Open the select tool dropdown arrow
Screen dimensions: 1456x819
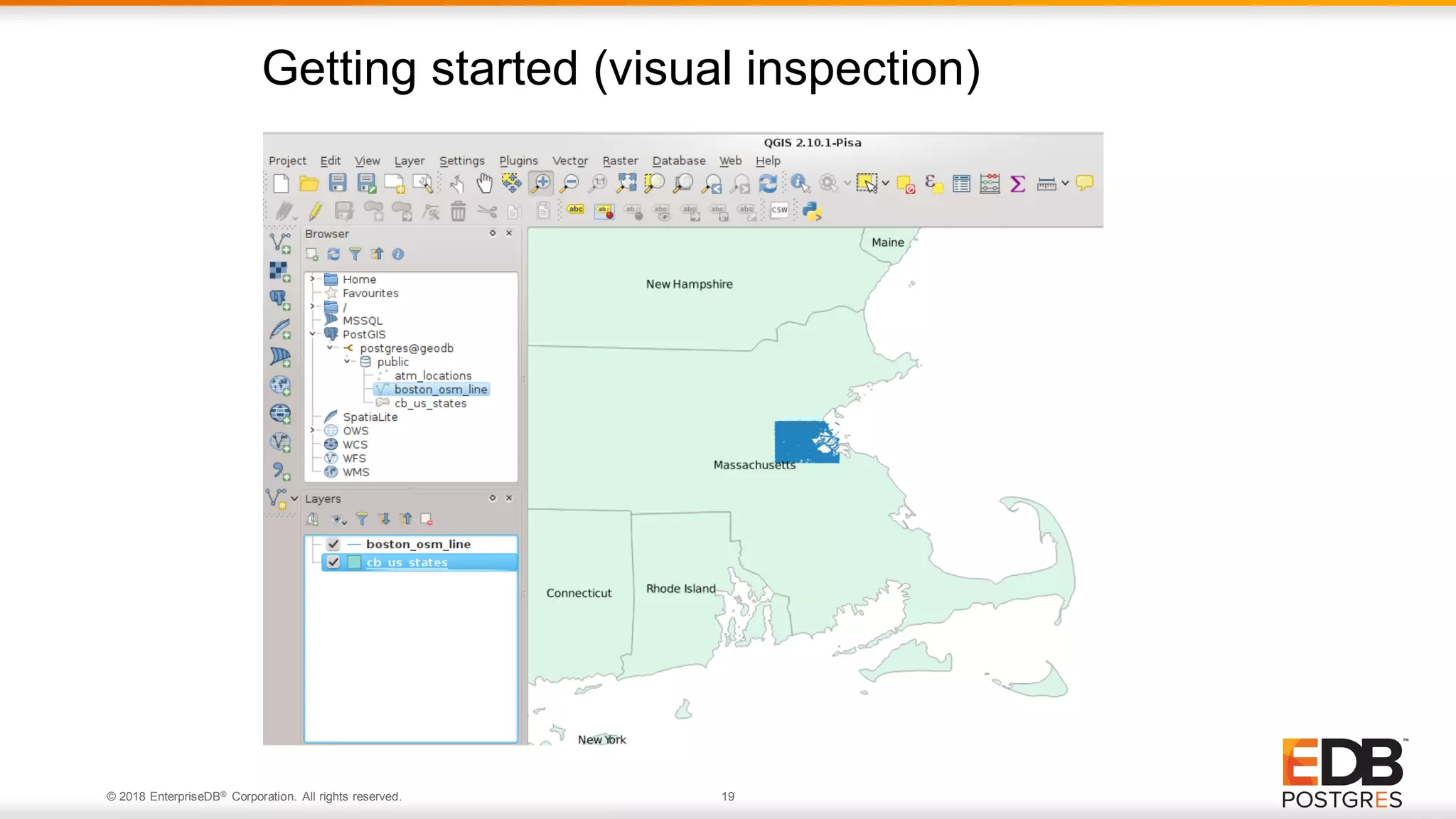coord(885,183)
